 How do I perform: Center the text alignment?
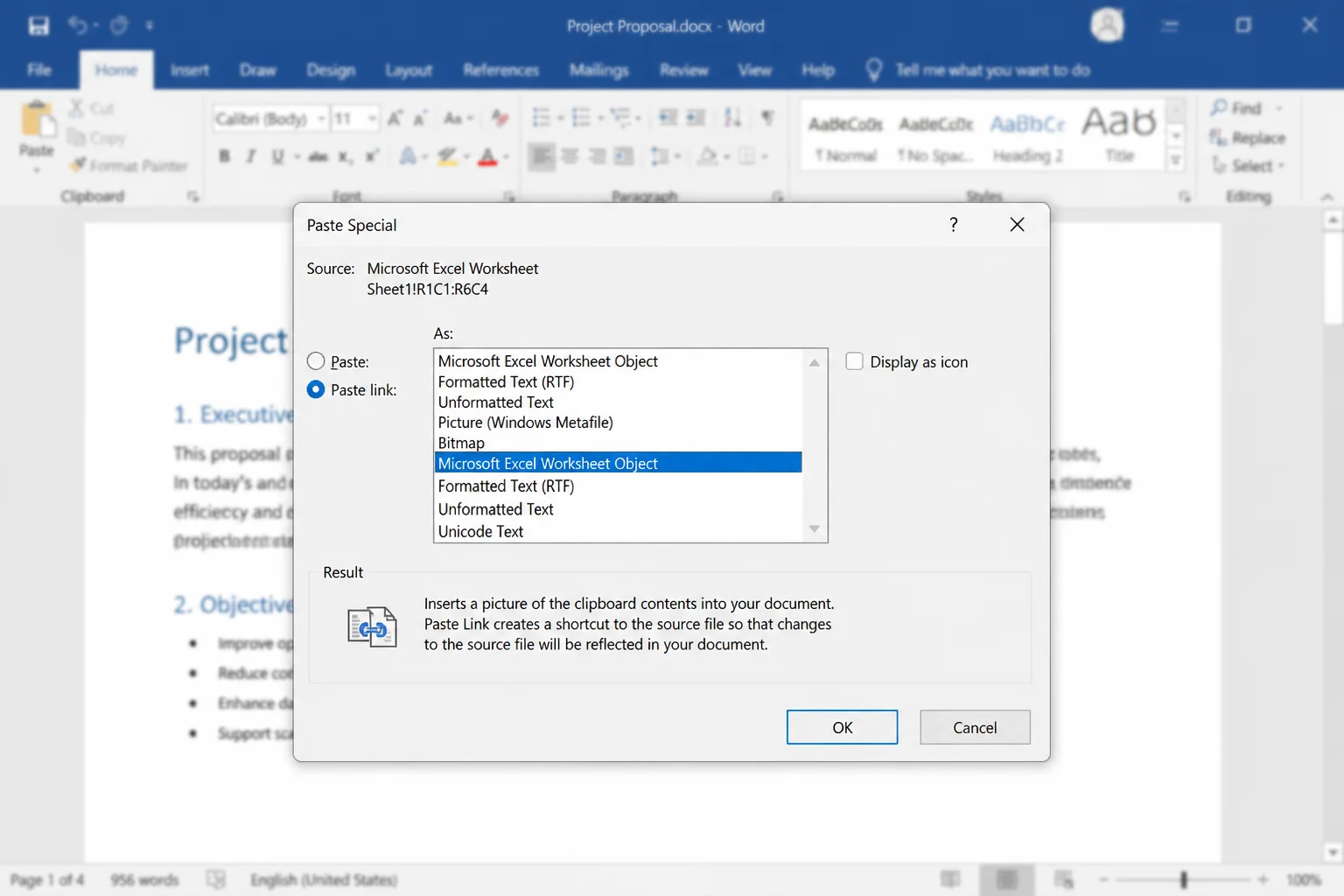570,157
